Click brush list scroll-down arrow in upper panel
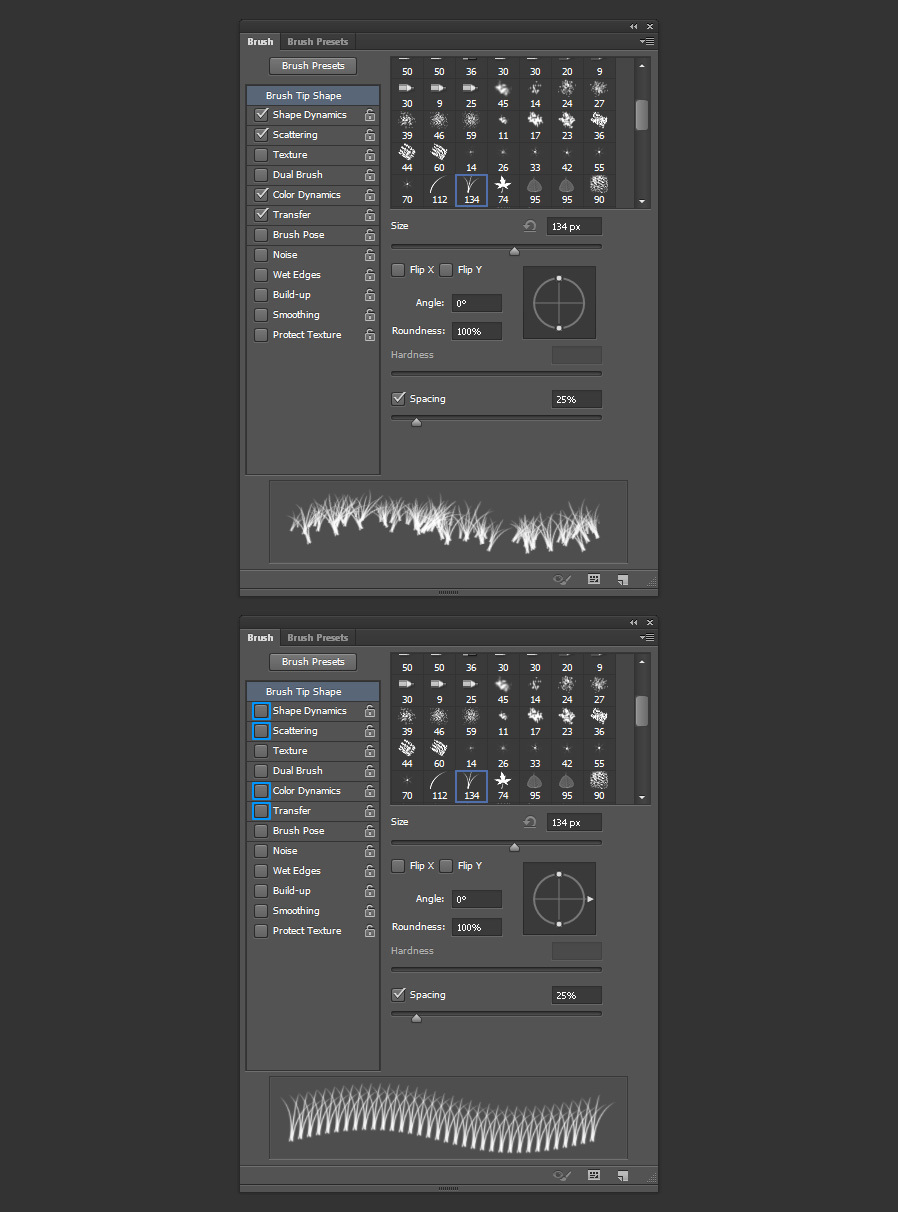898x1212 pixels. click(642, 202)
